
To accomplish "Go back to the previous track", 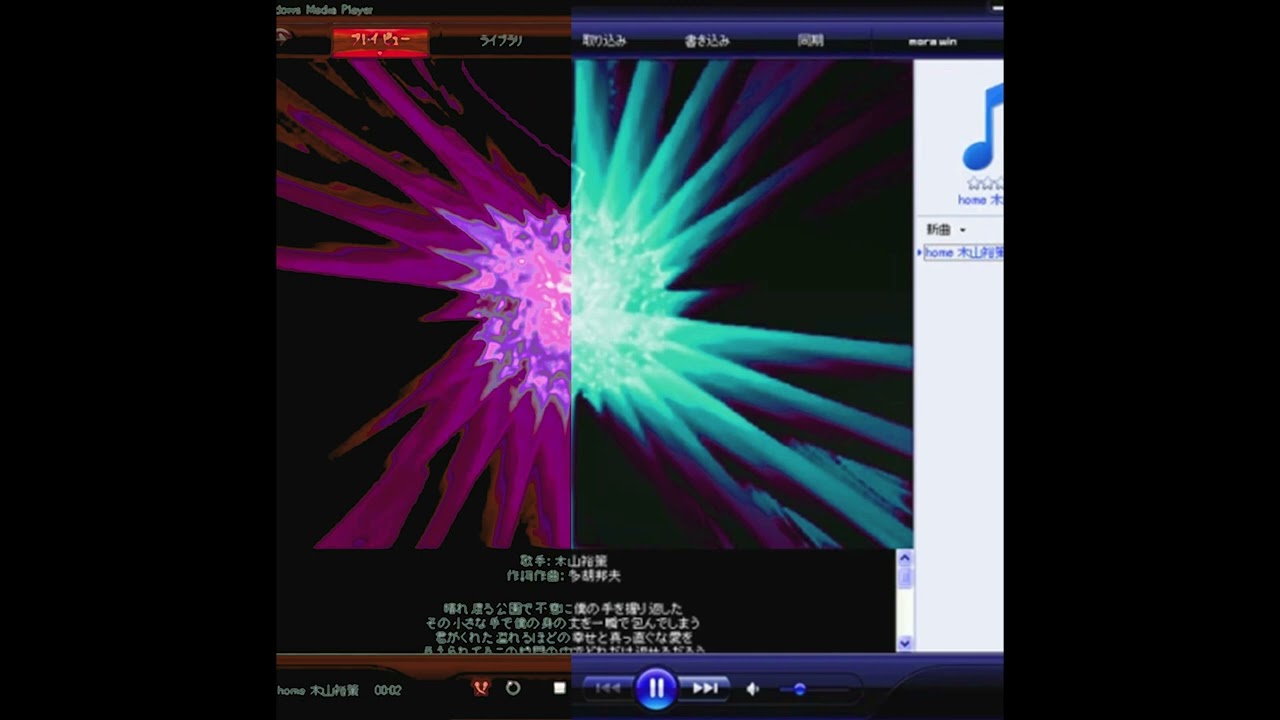I will (x=608, y=688).
